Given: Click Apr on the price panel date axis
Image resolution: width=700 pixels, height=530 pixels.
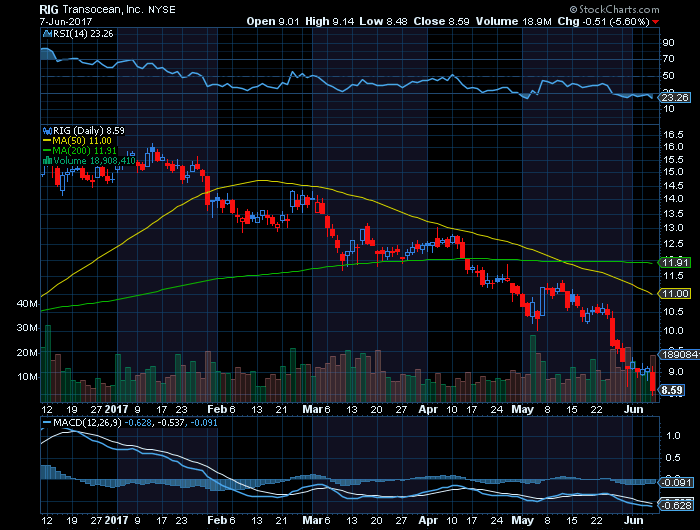Looking at the screenshot, I should (428, 409).
